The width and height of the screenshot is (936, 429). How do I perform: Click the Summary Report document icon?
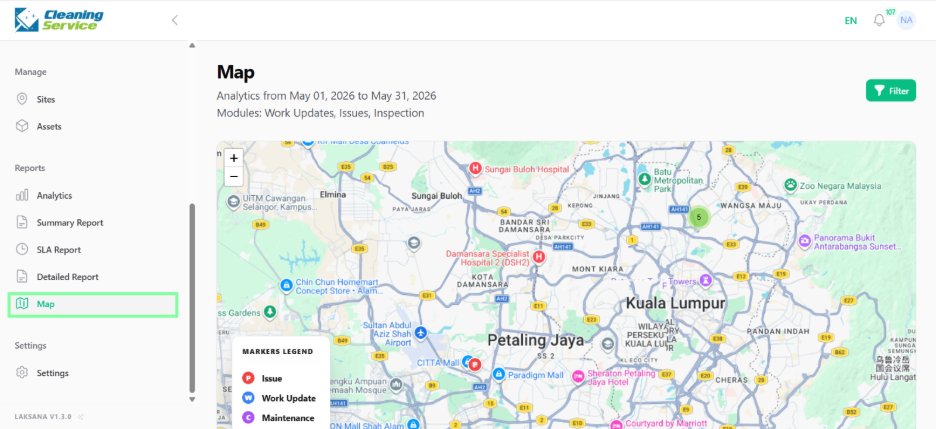[22, 223]
